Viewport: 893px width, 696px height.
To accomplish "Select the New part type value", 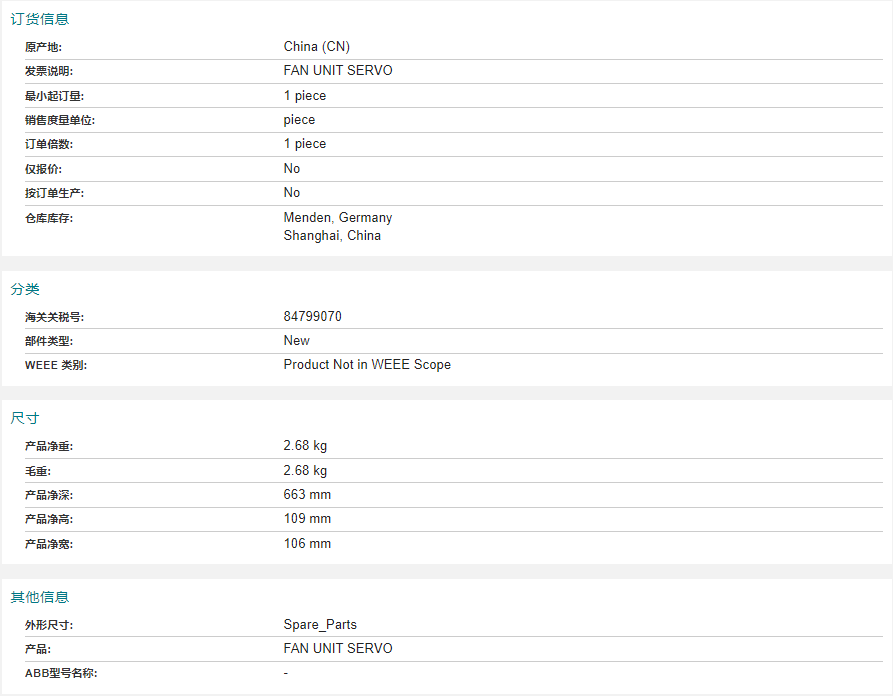I will pos(297,341).
